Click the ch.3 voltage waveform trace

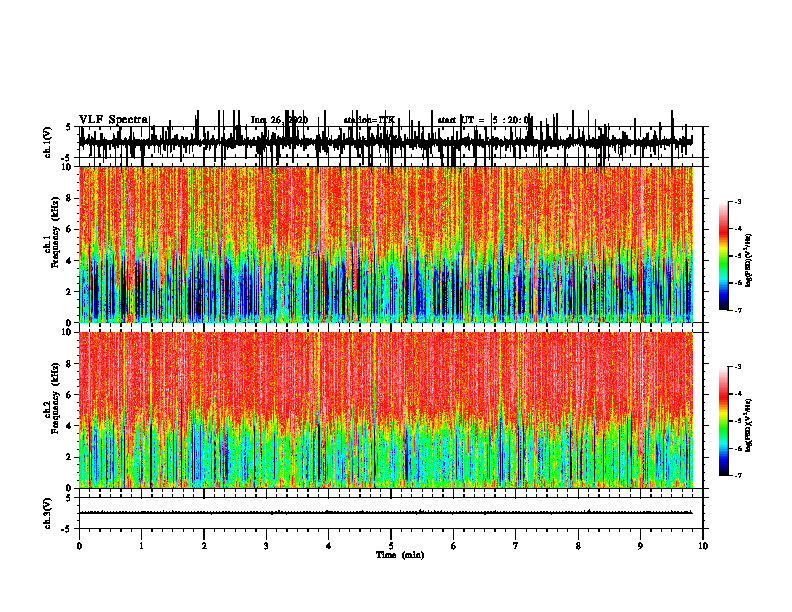(385, 513)
